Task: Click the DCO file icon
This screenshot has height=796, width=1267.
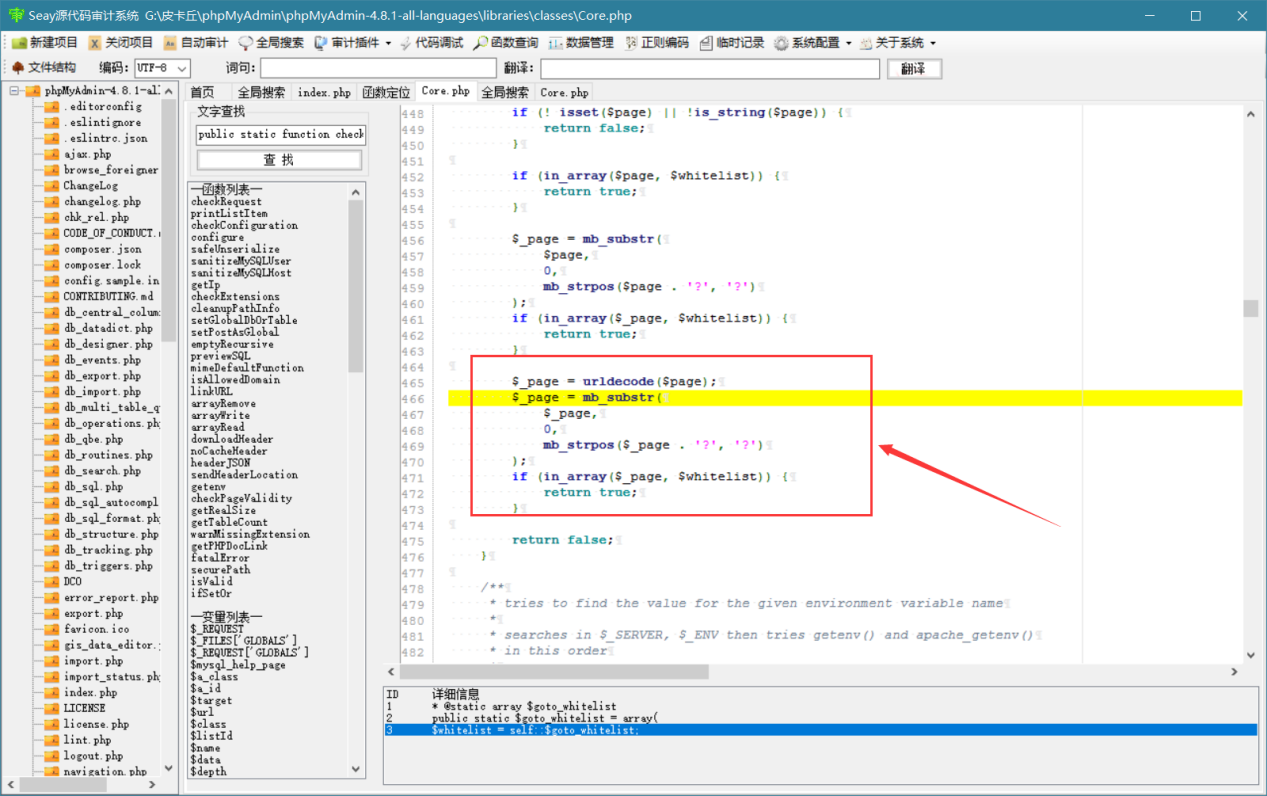Action: (51, 581)
